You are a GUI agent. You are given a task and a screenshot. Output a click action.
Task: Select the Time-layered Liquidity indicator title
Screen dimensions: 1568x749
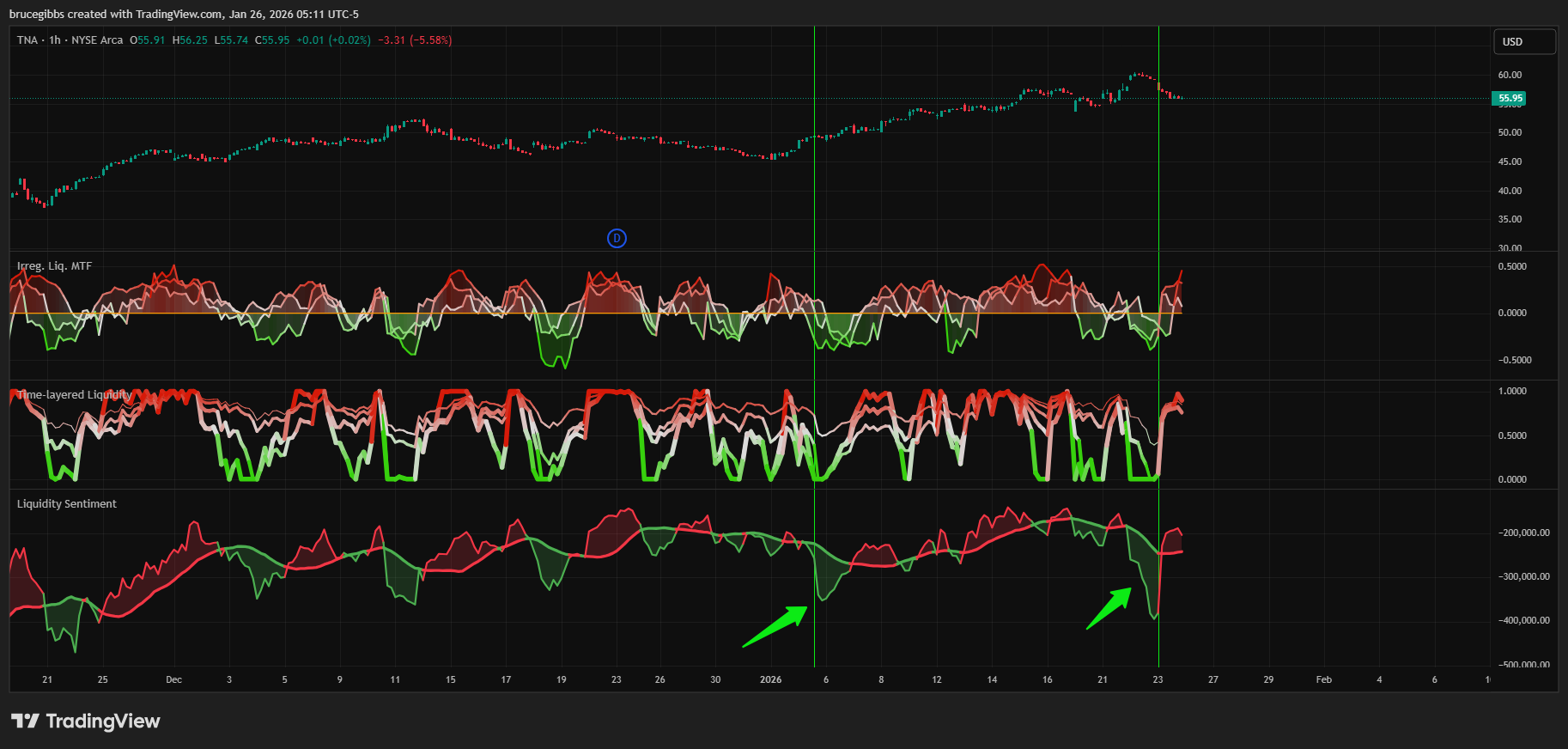74,395
